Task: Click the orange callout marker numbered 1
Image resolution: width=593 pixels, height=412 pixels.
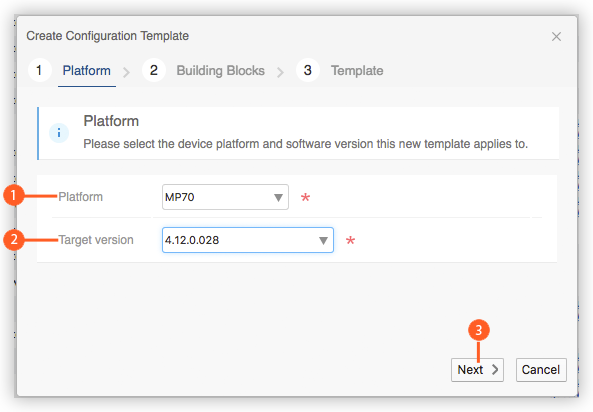Action: pos(14,196)
